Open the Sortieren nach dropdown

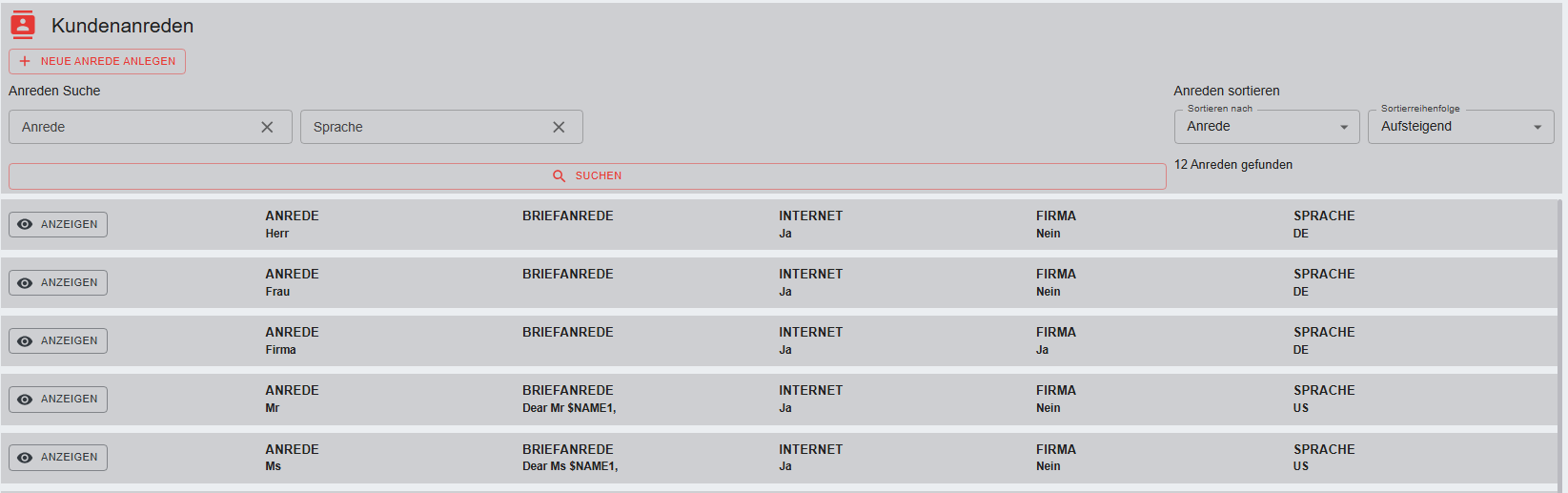(1266, 127)
